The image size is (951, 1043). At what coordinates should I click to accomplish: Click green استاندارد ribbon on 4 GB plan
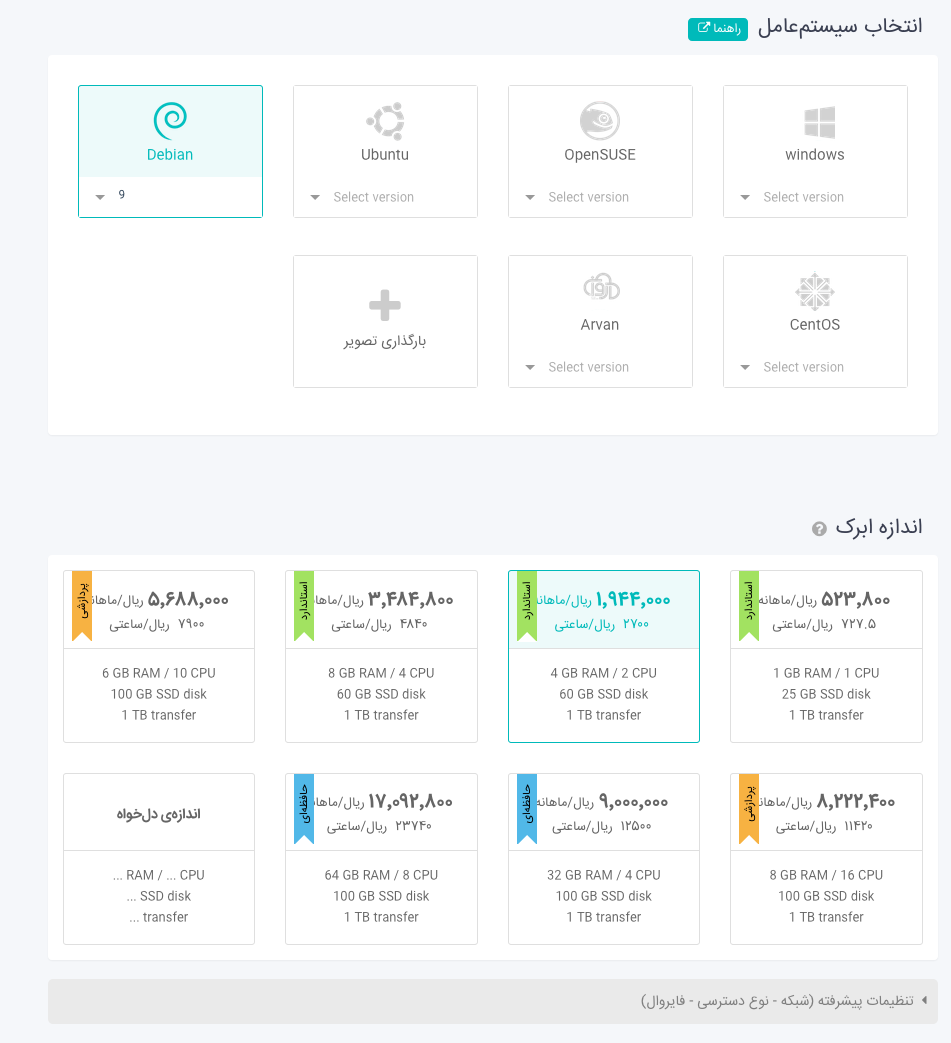point(527,605)
